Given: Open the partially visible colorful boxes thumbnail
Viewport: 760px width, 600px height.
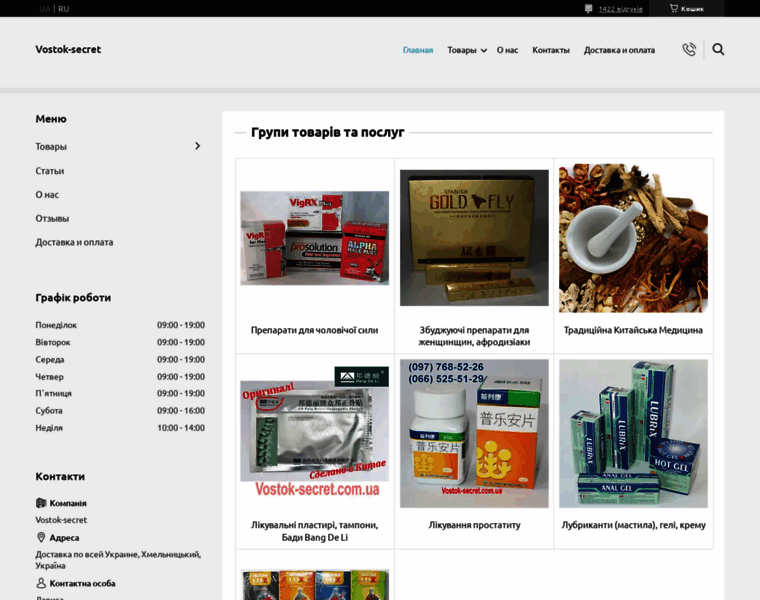Looking at the screenshot, I should (315, 584).
